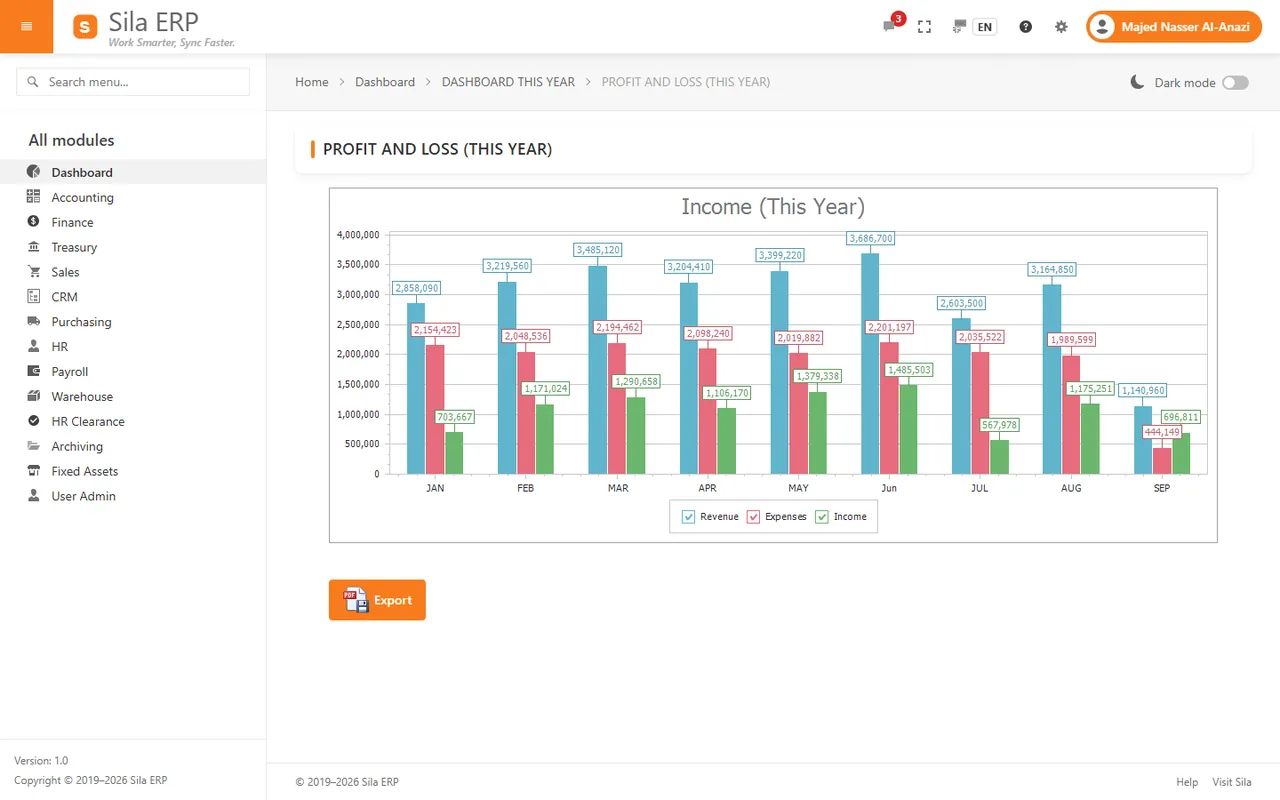Click the Sales cart icon
1280x800 pixels.
(33, 272)
